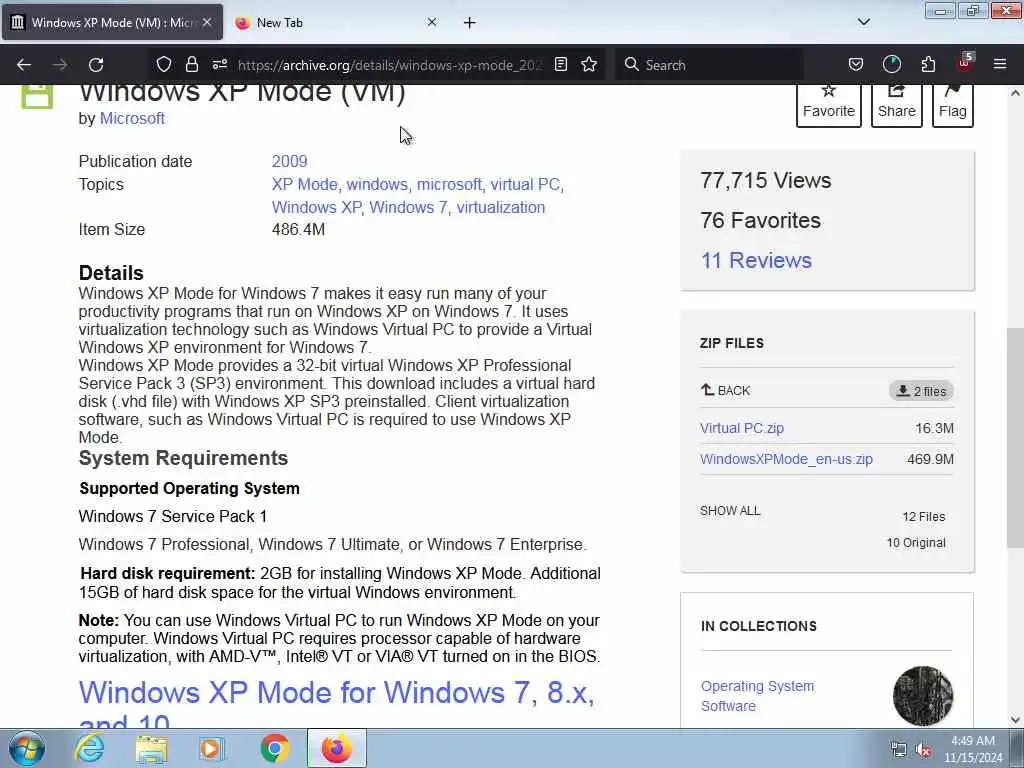Open a new tab with the plus icon
Image resolution: width=1024 pixels, height=768 pixels.
coord(470,23)
